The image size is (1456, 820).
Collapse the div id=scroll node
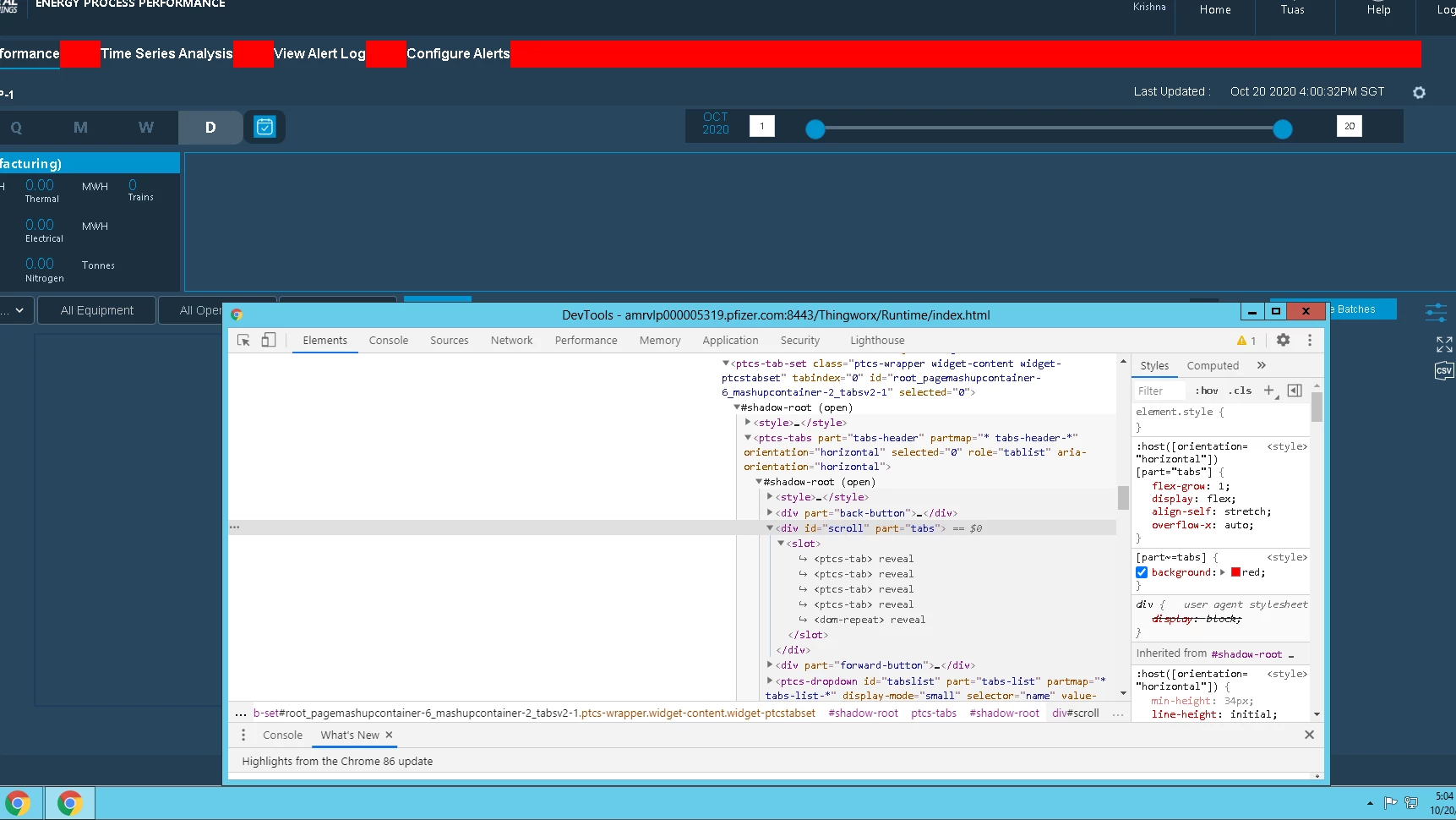pyautogui.click(x=770, y=528)
